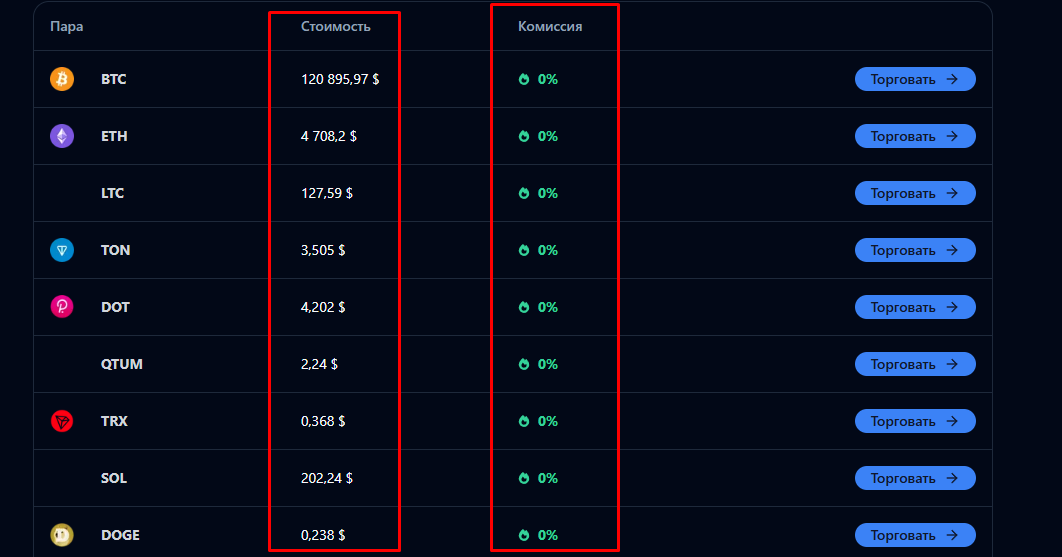Click the 0% commission for LTC
The height and width of the screenshot is (557, 1062).
pos(548,193)
